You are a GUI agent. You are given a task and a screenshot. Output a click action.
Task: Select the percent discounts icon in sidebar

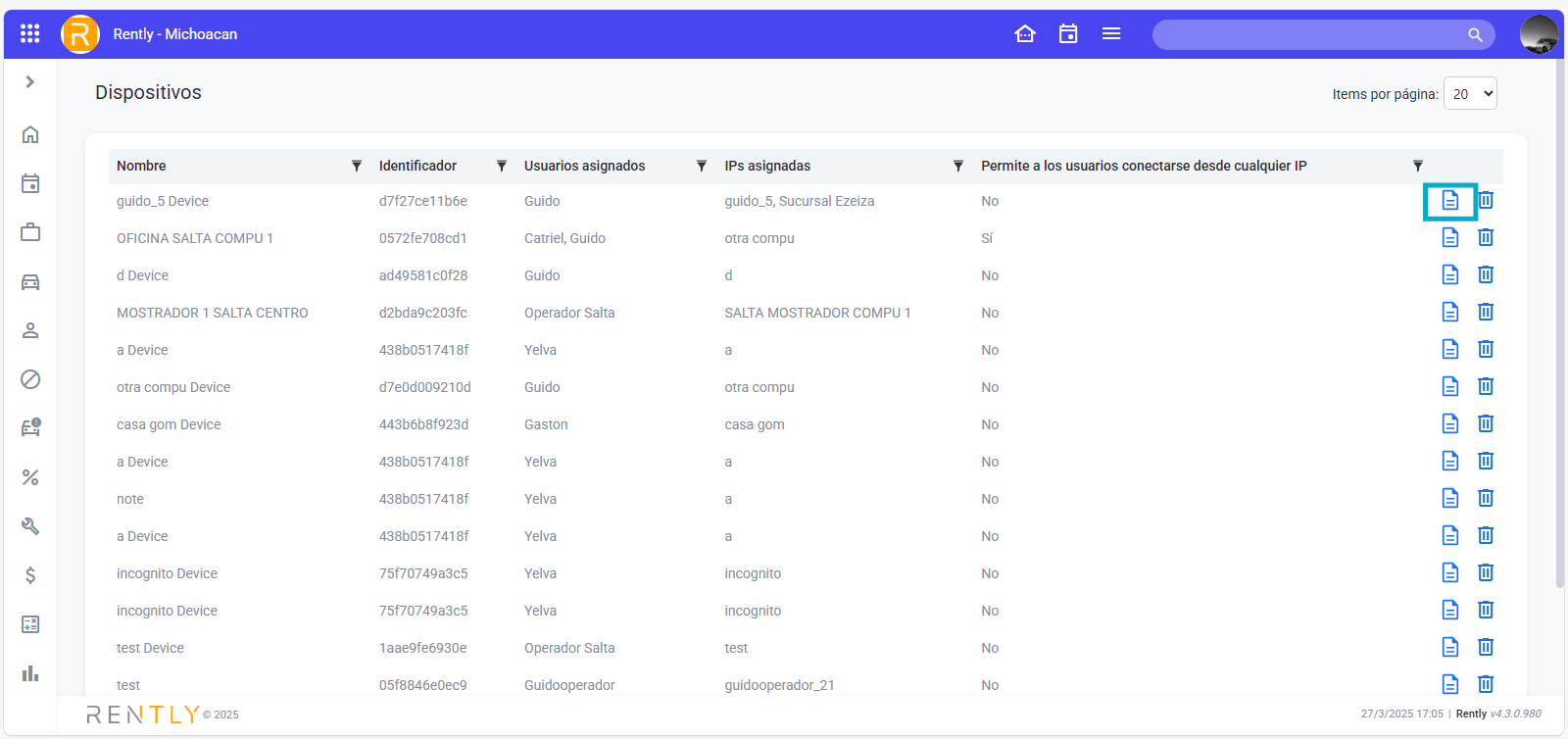30,477
